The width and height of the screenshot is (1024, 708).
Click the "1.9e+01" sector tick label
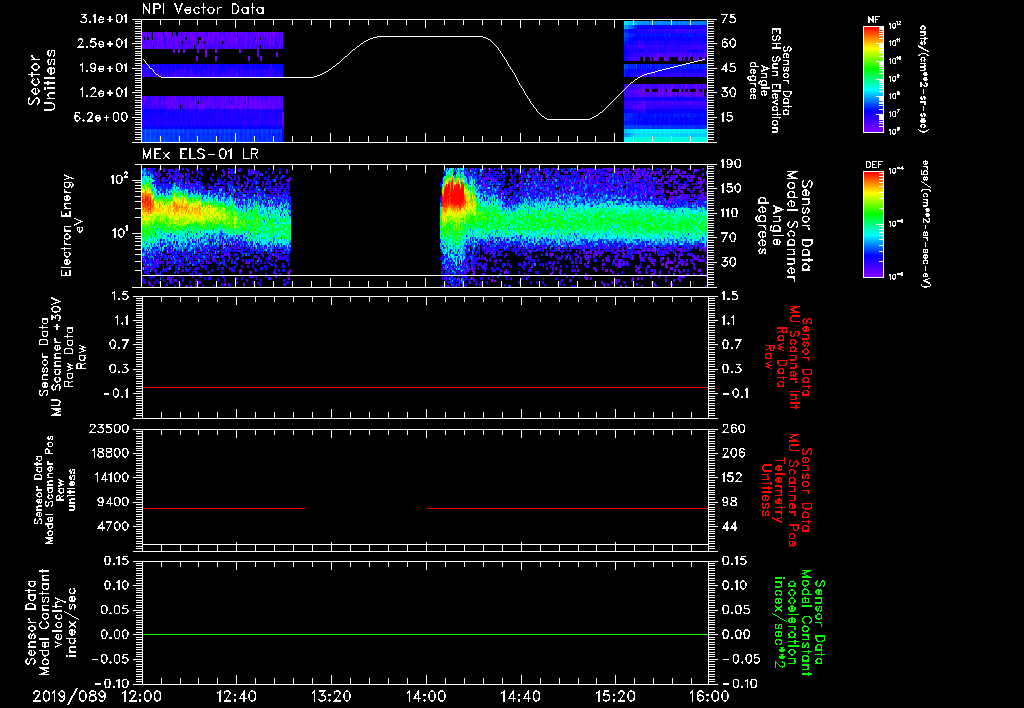coord(104,68)
